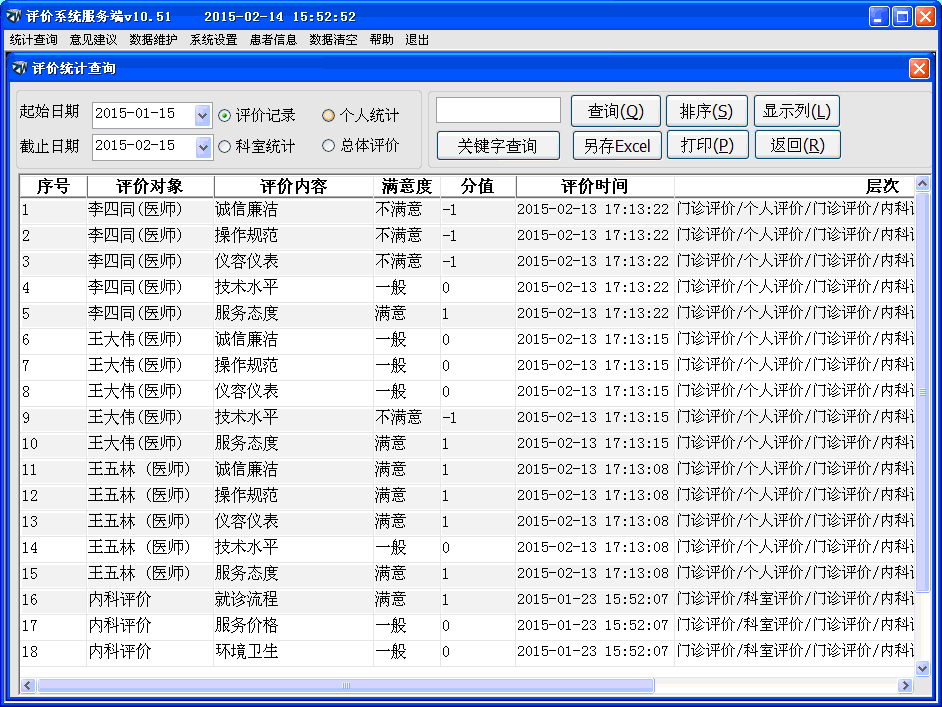The image size is (942, 707).
Task: Click the horizontal scrollbar thumb
Action: point(346,685)
